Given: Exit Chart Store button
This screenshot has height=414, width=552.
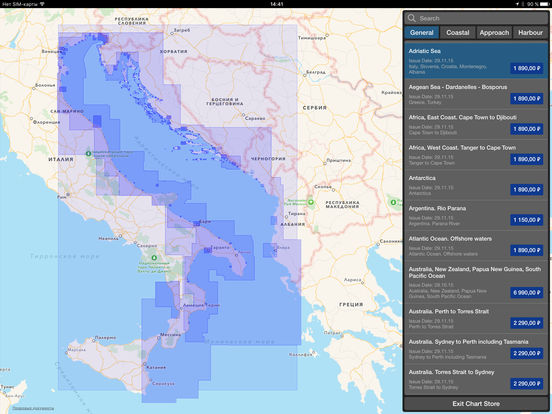Looking at the screenshot, I should (x=476, y=403).
